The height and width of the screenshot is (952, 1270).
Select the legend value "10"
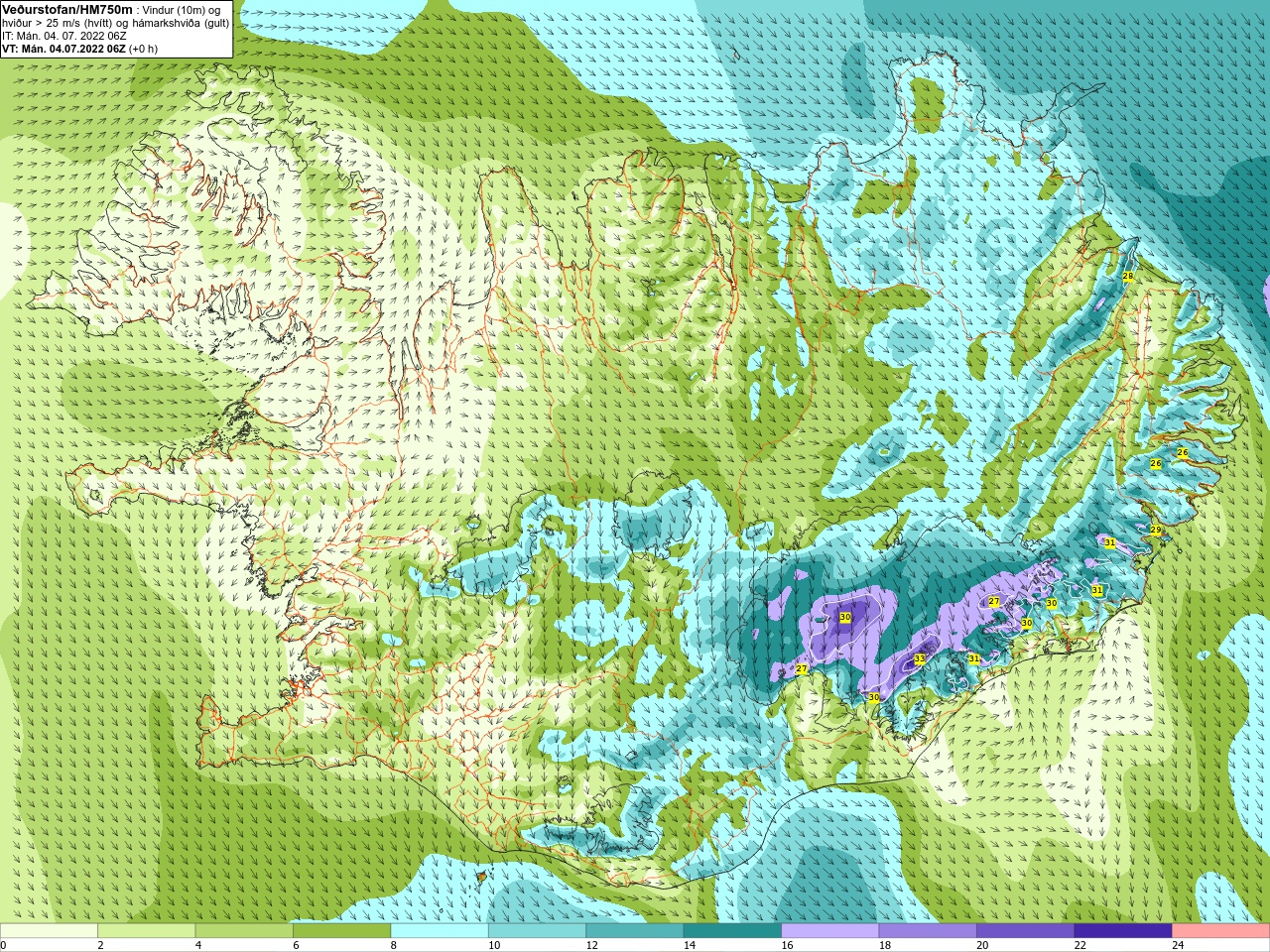tap(494, 945)
